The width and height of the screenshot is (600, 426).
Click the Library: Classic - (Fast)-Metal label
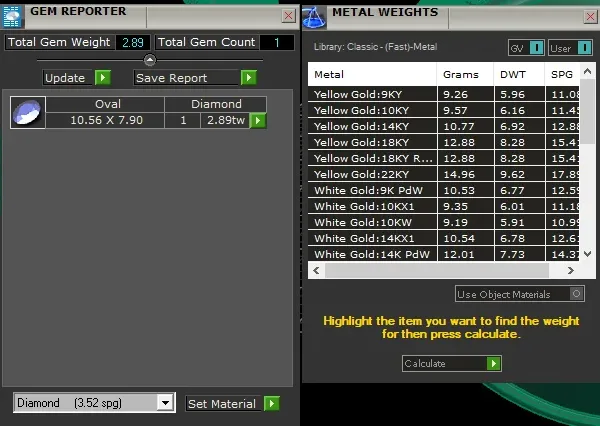[x=375, y=47]
